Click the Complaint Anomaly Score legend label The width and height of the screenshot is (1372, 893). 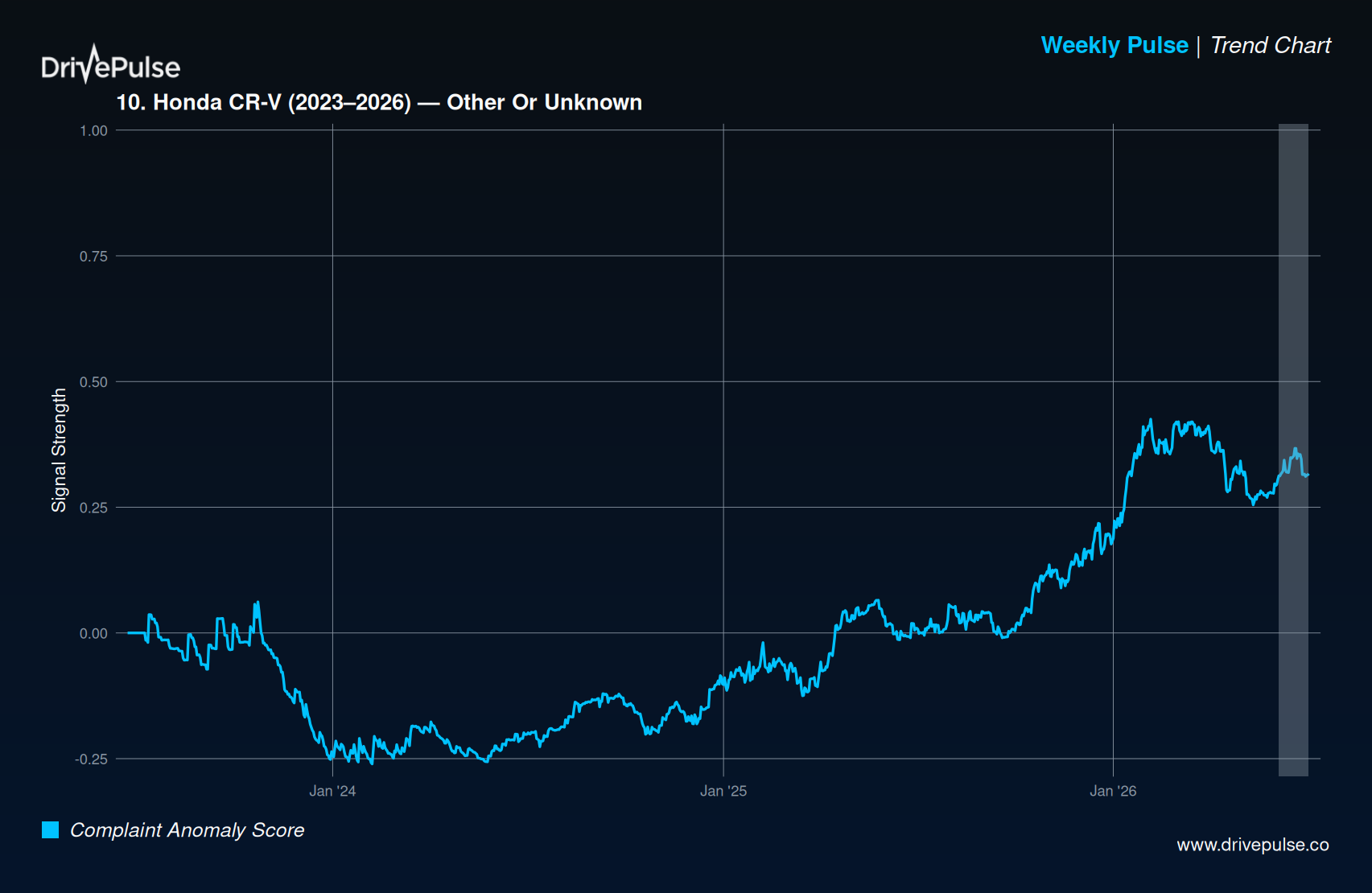click(187, 830)
